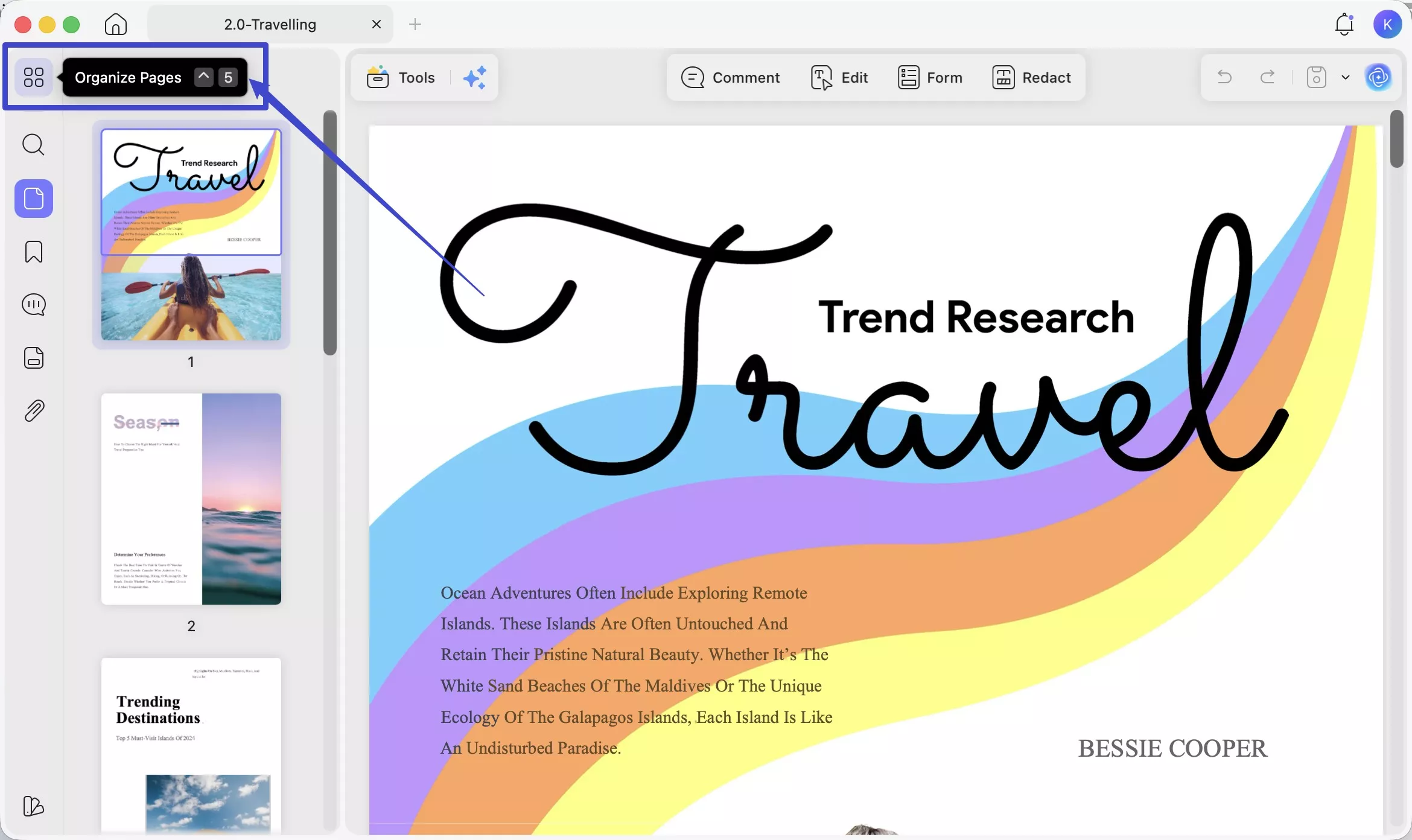This screenshot has width=1412, height=840.
Task: Toggle the Page Thumbnails sidebar view
Action: coord(34,198)
